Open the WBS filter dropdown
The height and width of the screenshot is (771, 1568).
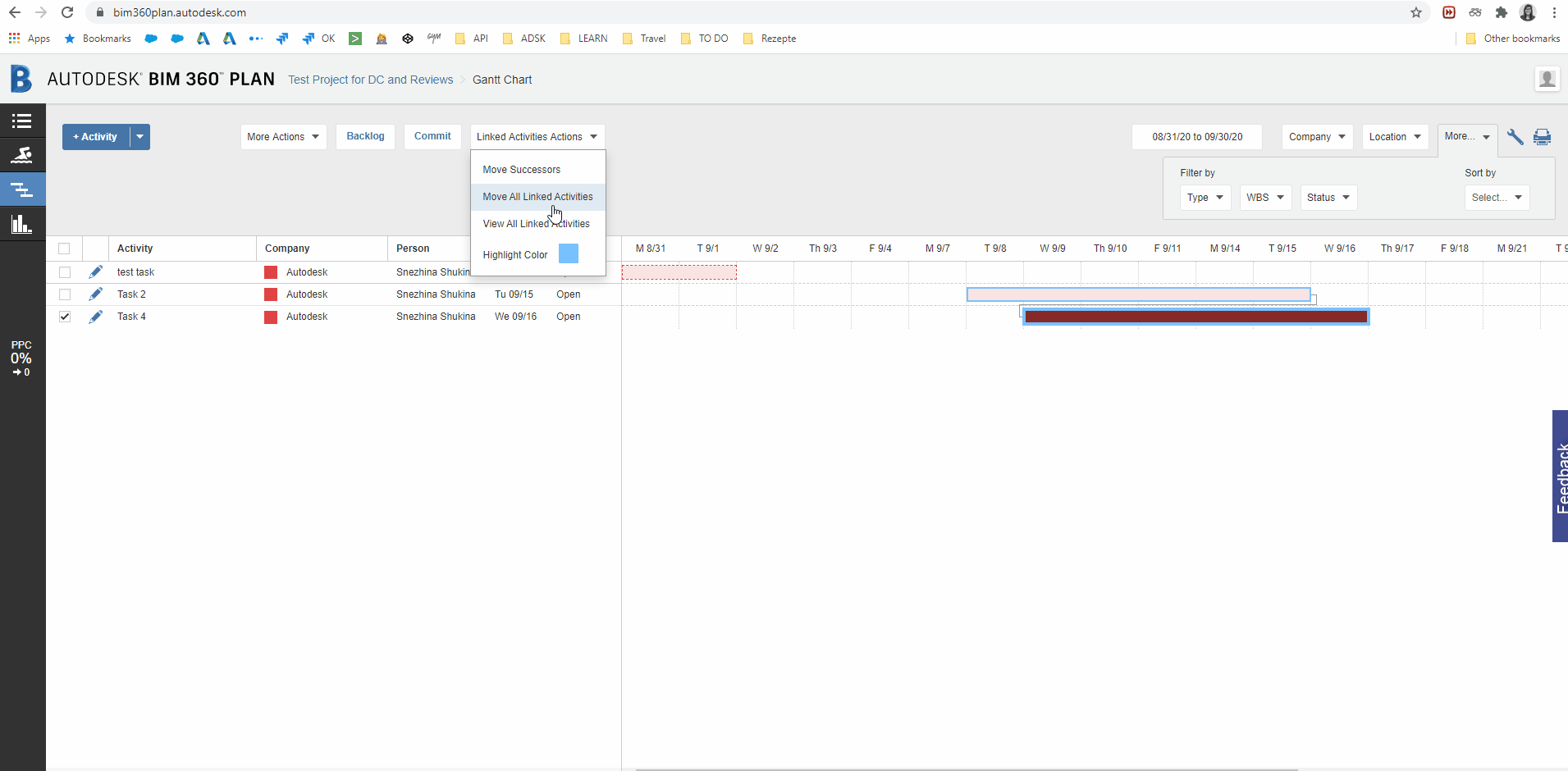(1265, 198)
